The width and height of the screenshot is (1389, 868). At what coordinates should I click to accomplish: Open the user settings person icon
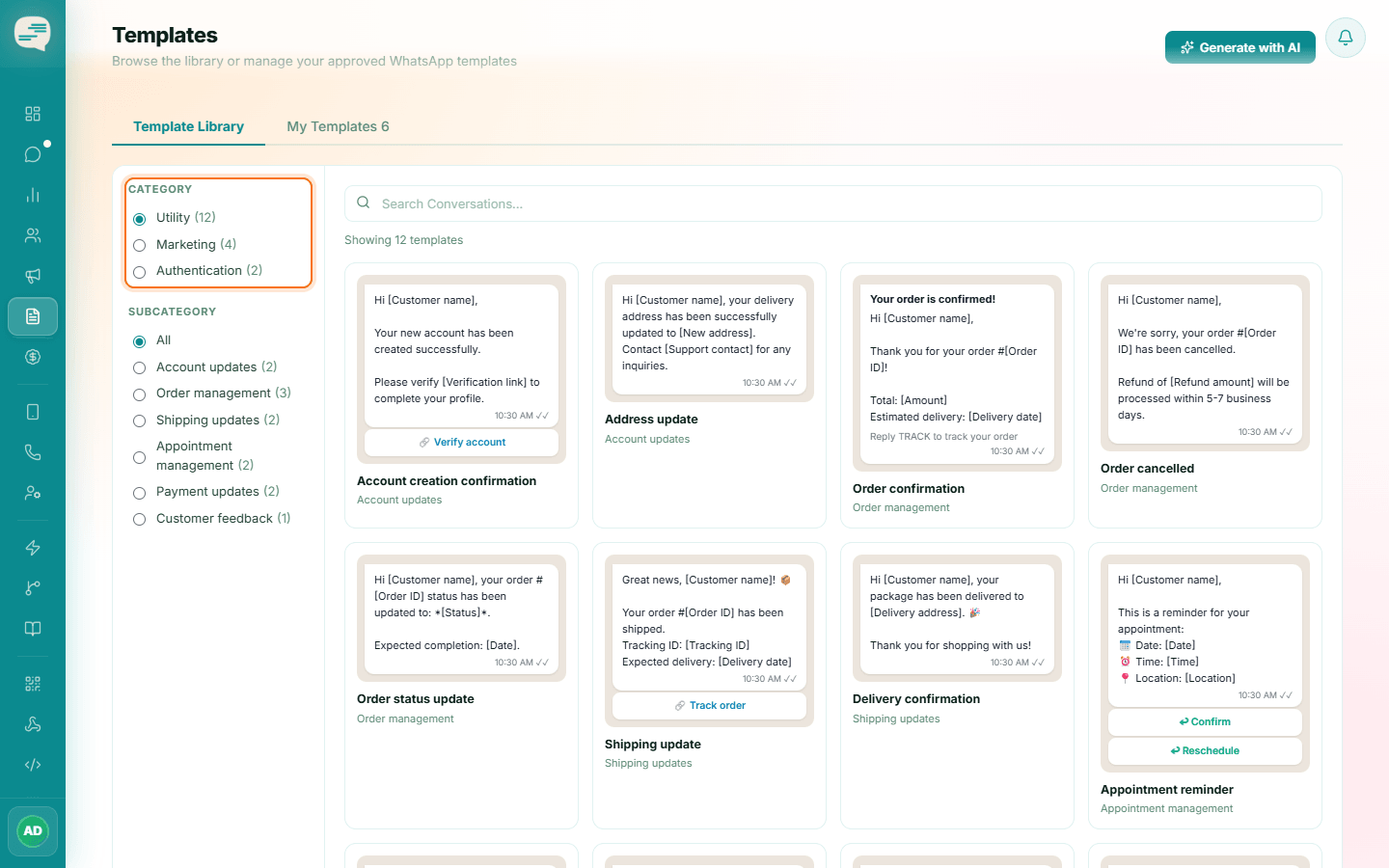(33, 493)
